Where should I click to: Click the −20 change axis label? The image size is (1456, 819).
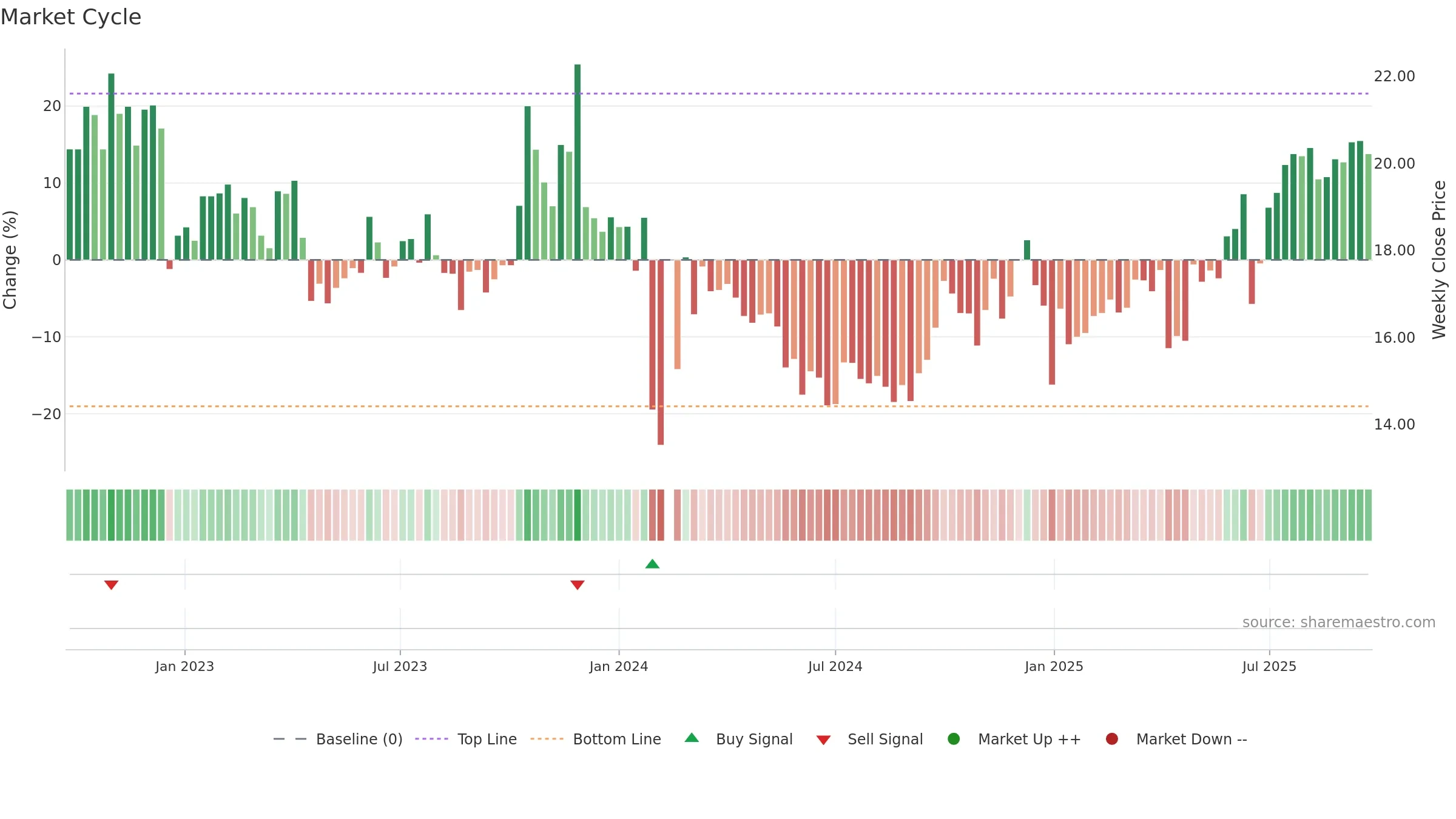coord(46,414)
